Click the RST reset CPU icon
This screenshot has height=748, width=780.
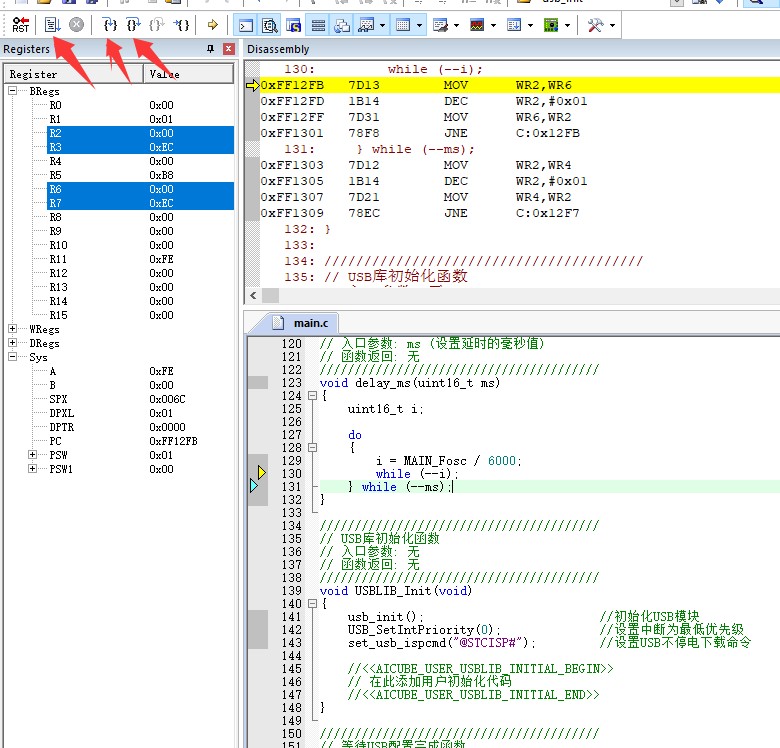20,24
